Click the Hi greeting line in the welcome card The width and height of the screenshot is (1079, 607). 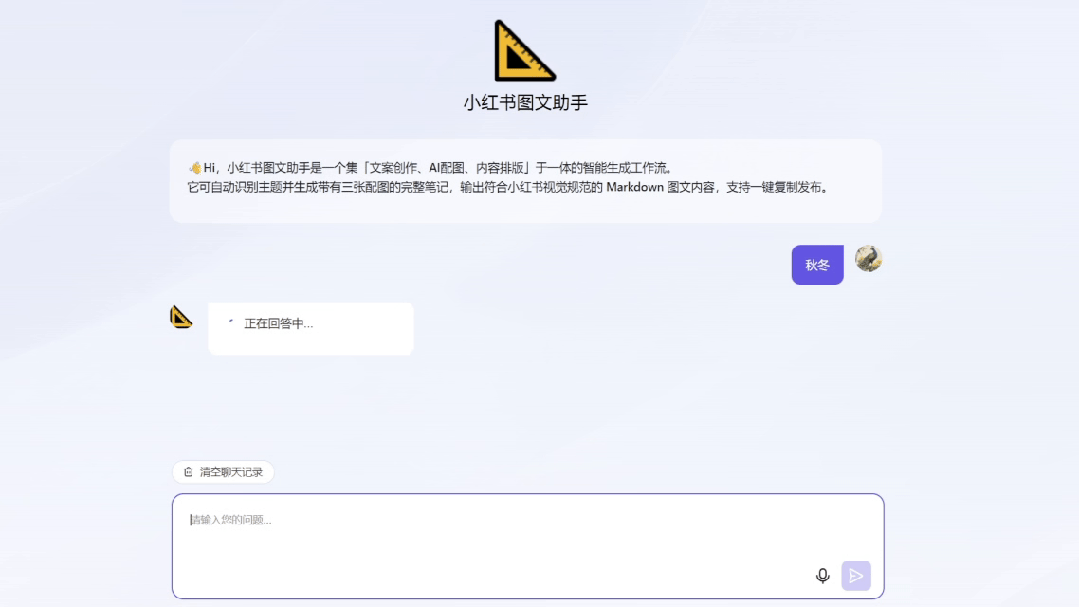[x=210, y=166]
